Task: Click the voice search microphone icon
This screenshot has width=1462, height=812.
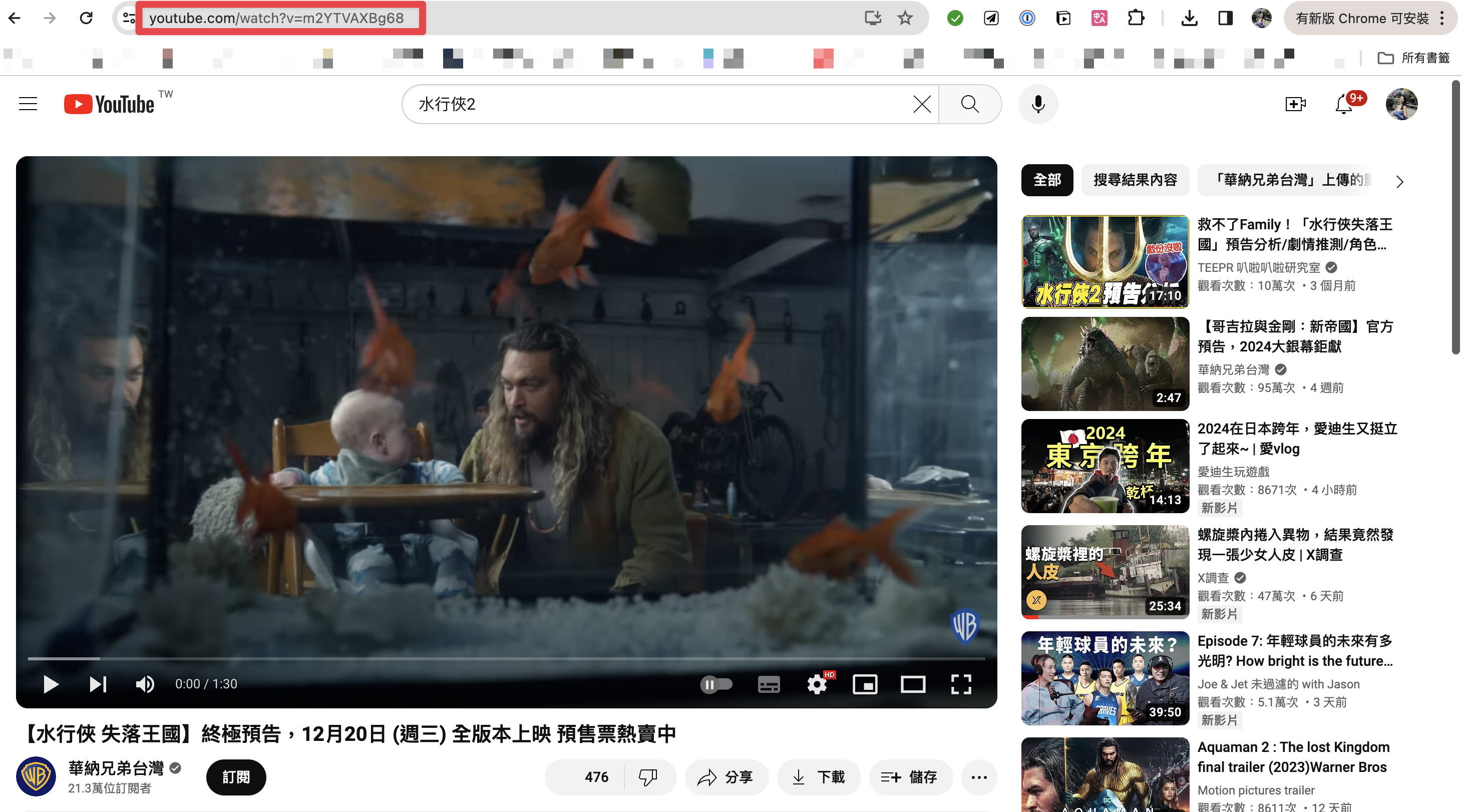Action: (1037, 105)
